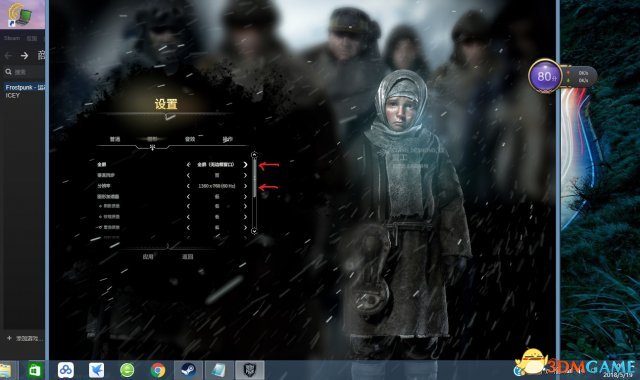Go back in the Steam window
The height and width of the screenshot is (380, 640).
pyautogui.click(x=8, y=56)
